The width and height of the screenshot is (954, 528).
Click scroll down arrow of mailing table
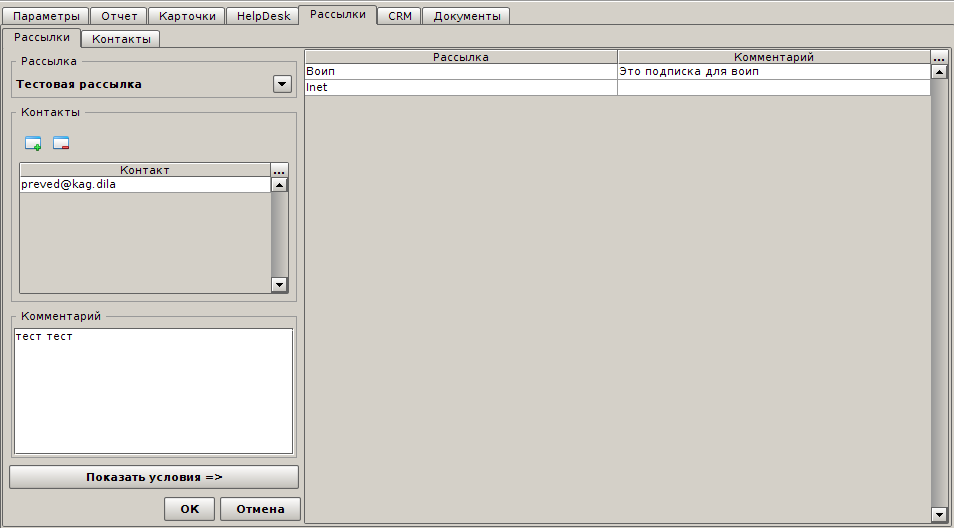coord(938,514)
